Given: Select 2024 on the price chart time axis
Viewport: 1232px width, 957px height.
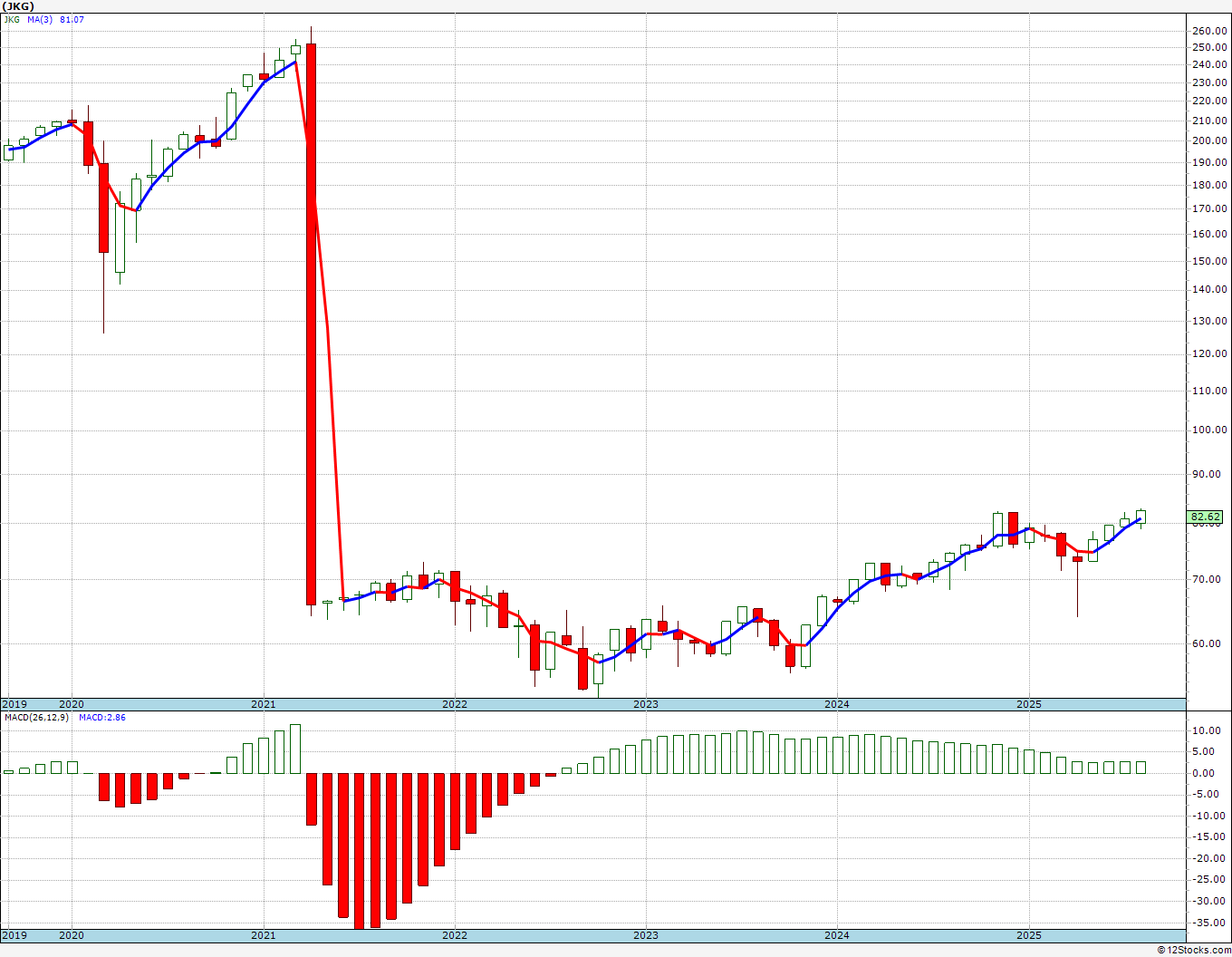Looking at the screenshot, I should click(837, 704).
